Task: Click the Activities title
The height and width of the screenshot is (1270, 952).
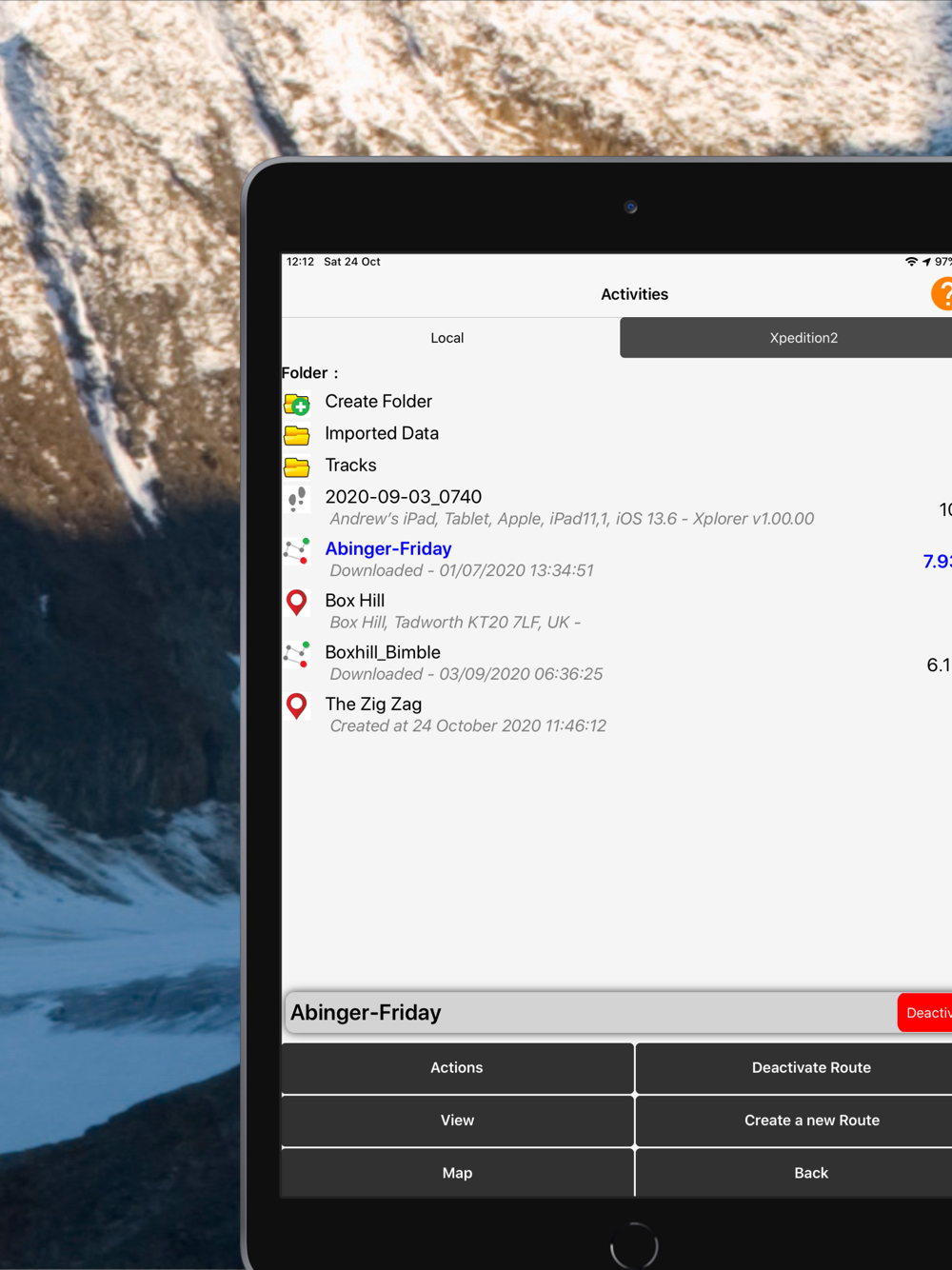Action: (635, 294)
